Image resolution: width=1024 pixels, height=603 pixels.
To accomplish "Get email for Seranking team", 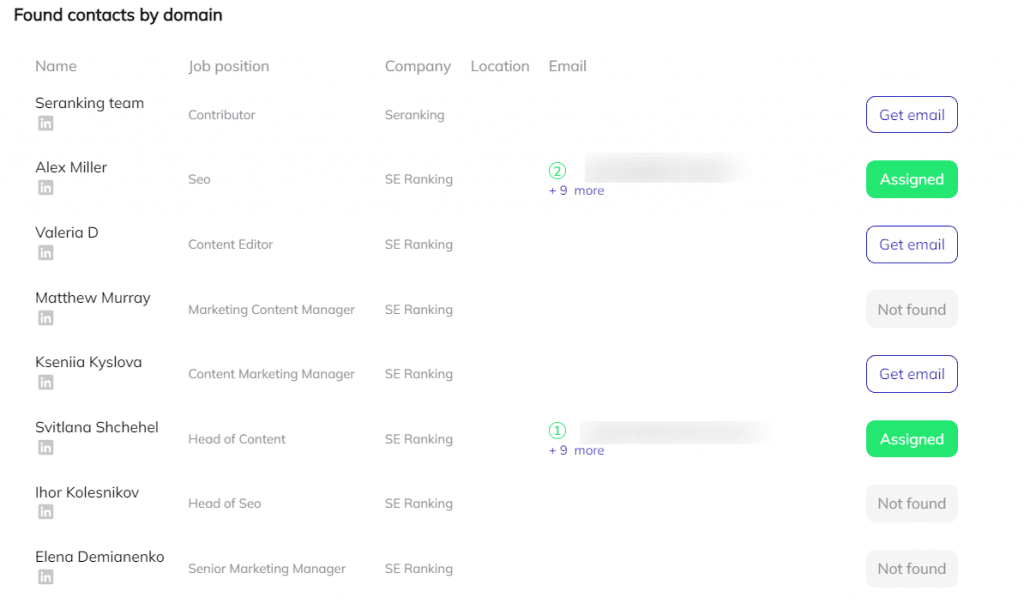I will [x=912, y=115].
